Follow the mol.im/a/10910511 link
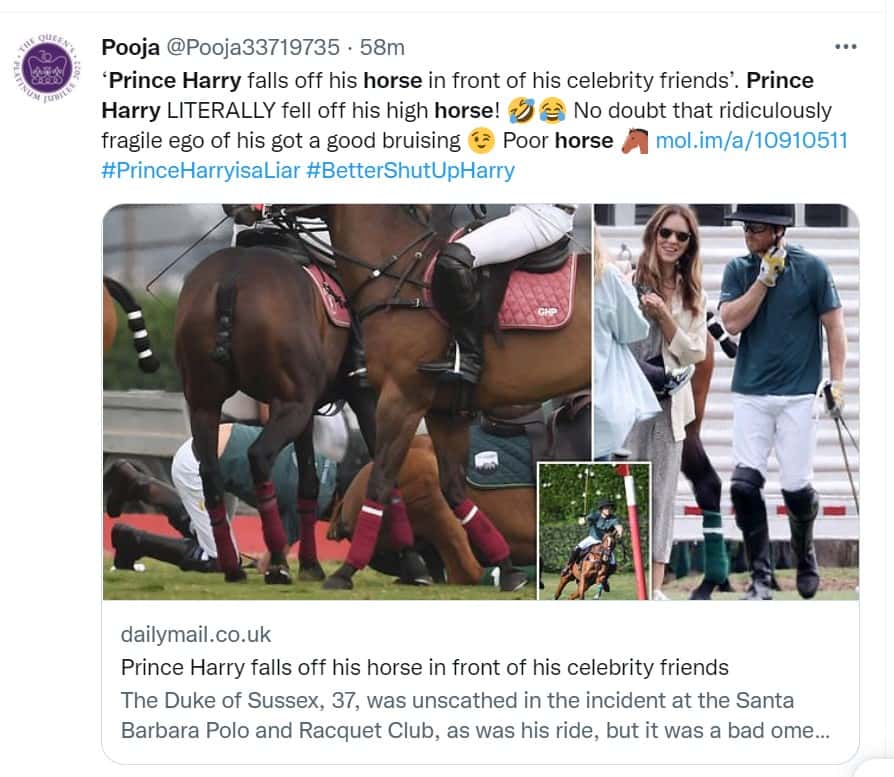Image resolution: width=894 pixels, height=777 pixels. point(751,140)
